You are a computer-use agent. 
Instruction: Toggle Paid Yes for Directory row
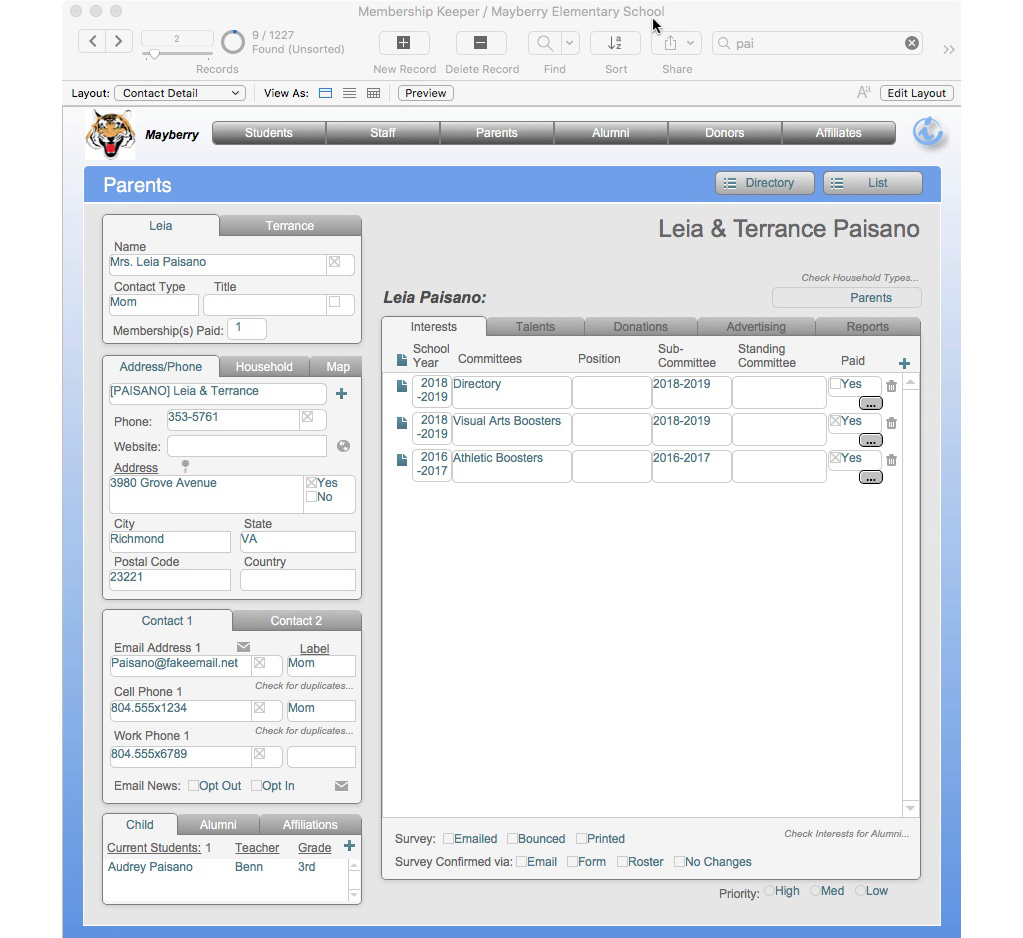835,384
